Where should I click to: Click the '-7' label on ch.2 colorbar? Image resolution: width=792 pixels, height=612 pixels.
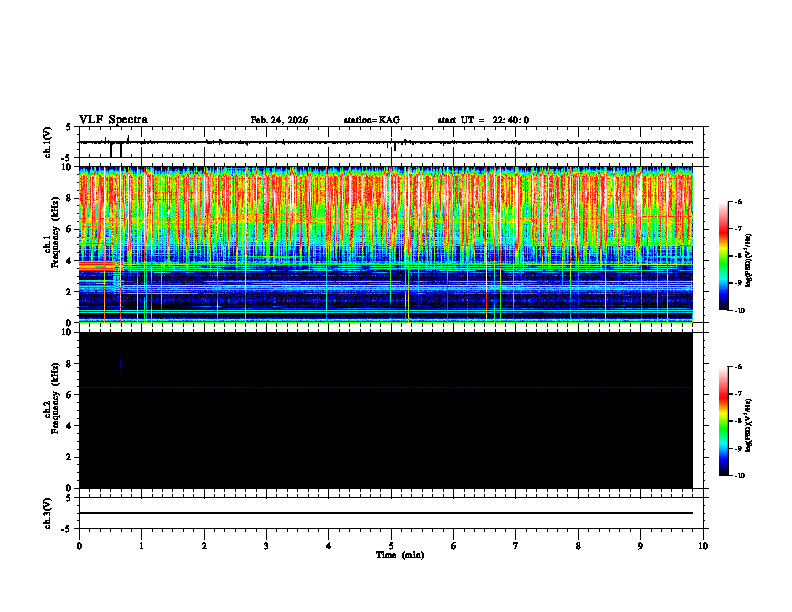pyautogui.click(x=738, y=394)
